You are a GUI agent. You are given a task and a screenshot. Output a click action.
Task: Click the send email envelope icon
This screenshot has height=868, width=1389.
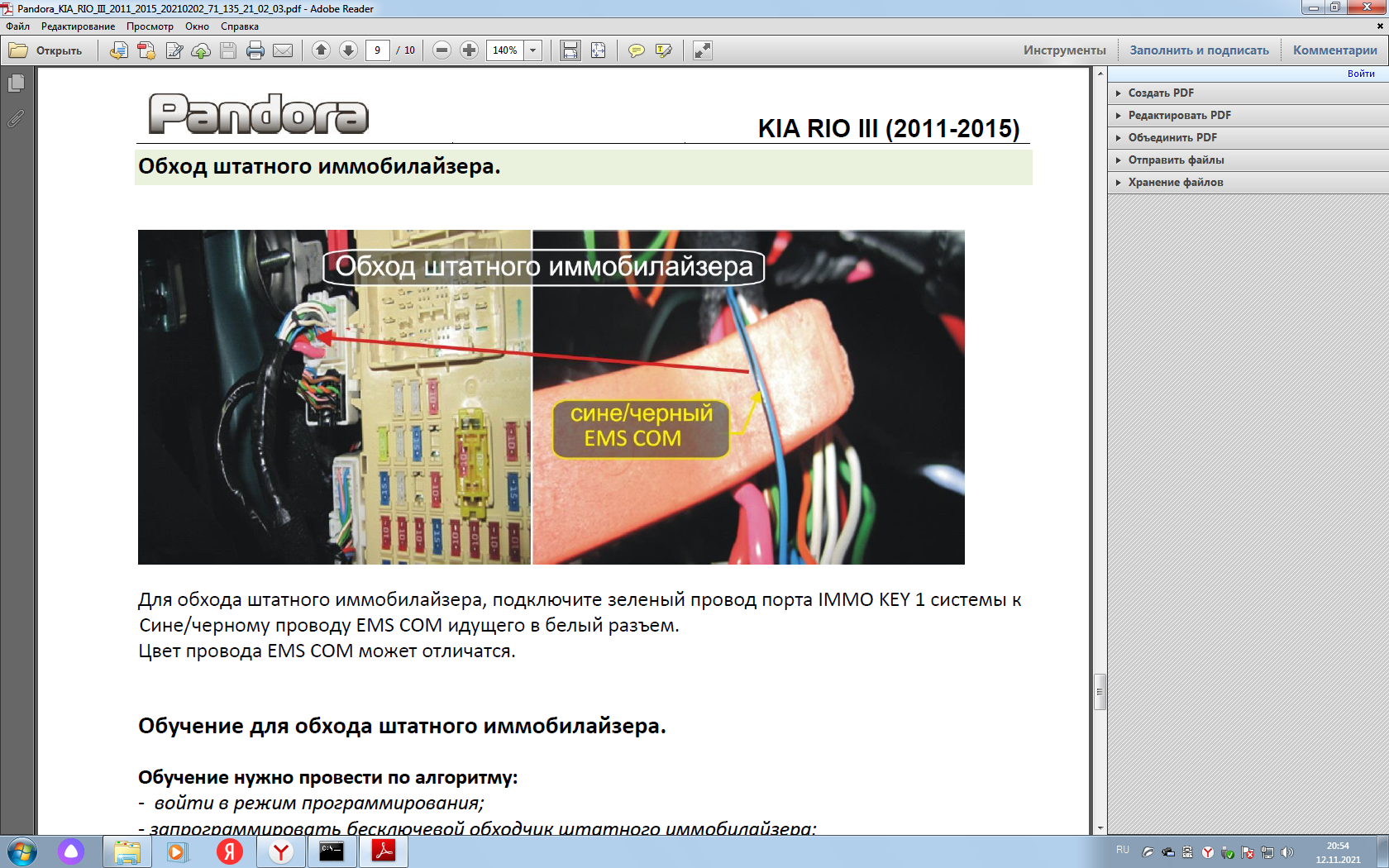point(283,50)
